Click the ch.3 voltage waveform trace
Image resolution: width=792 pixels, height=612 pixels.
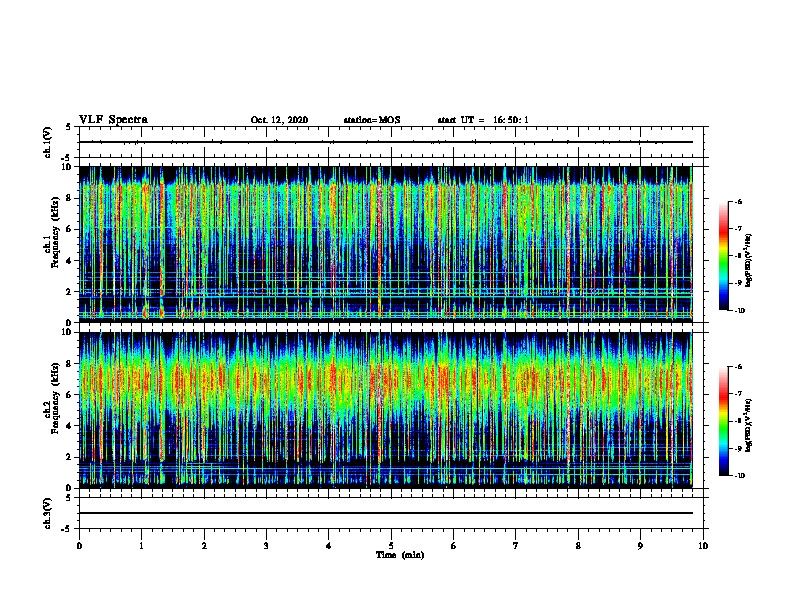click(x=385, y=513)
